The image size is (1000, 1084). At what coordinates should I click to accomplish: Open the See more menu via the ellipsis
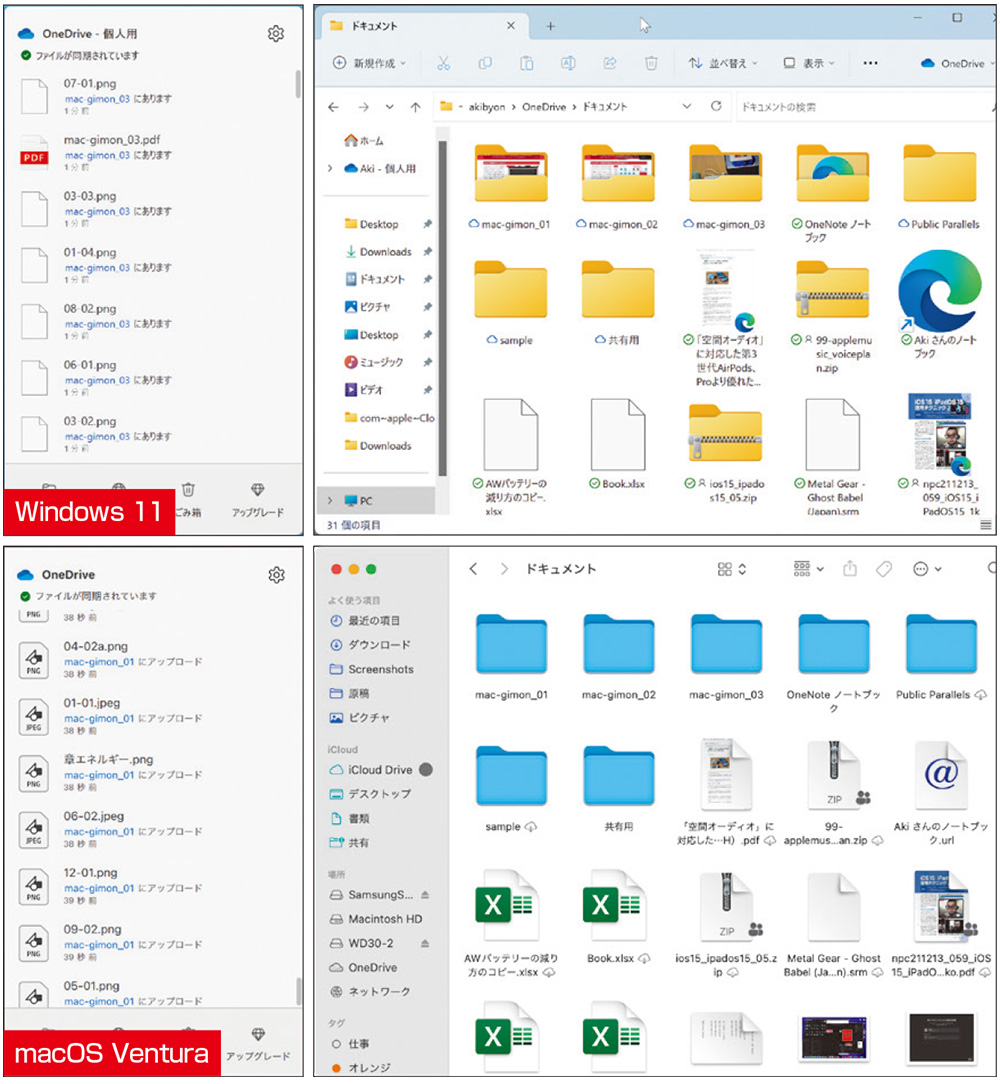(869, 63)
